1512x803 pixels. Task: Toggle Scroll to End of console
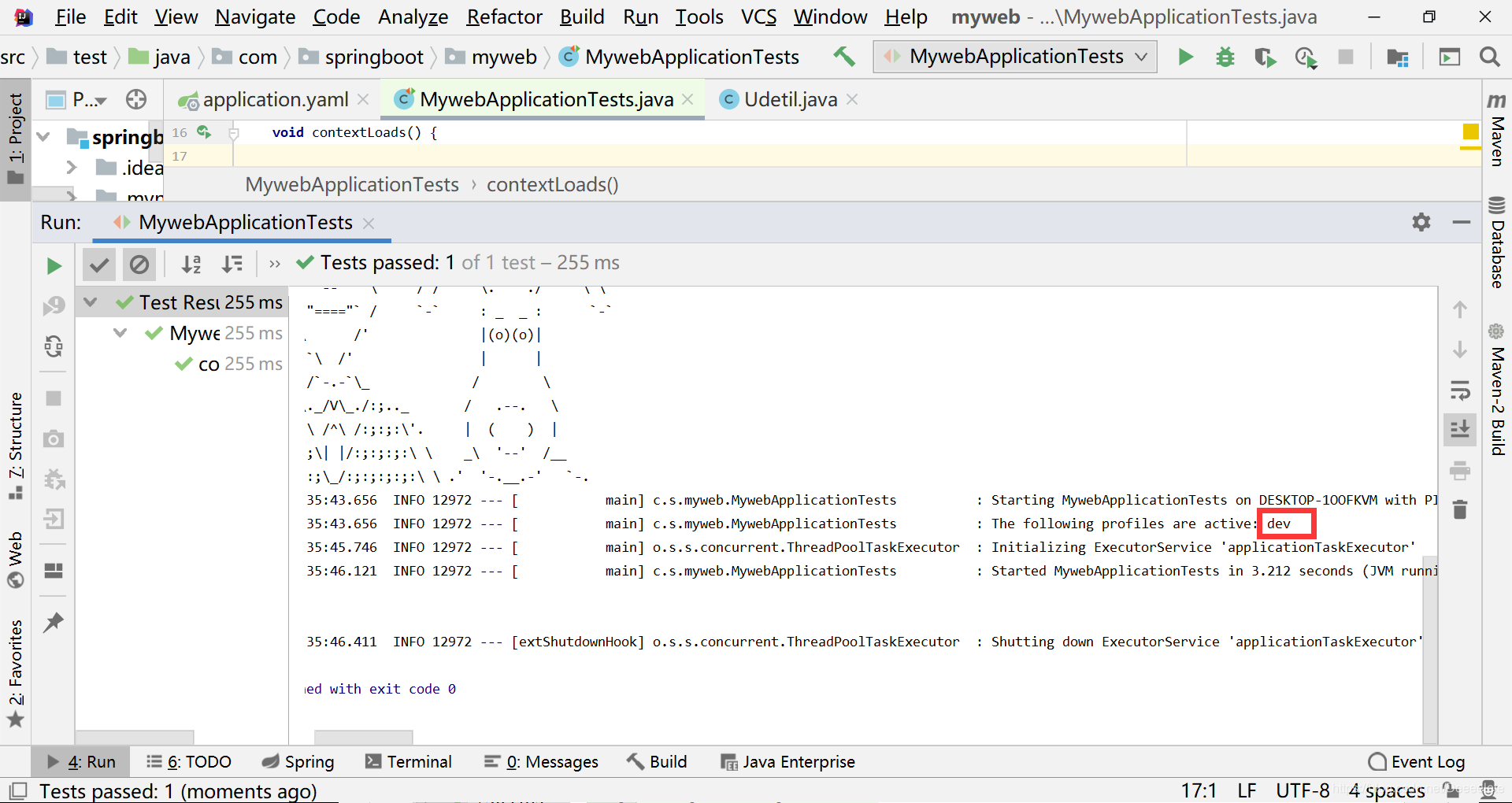pyautogui.click(x=1460, y=430)
